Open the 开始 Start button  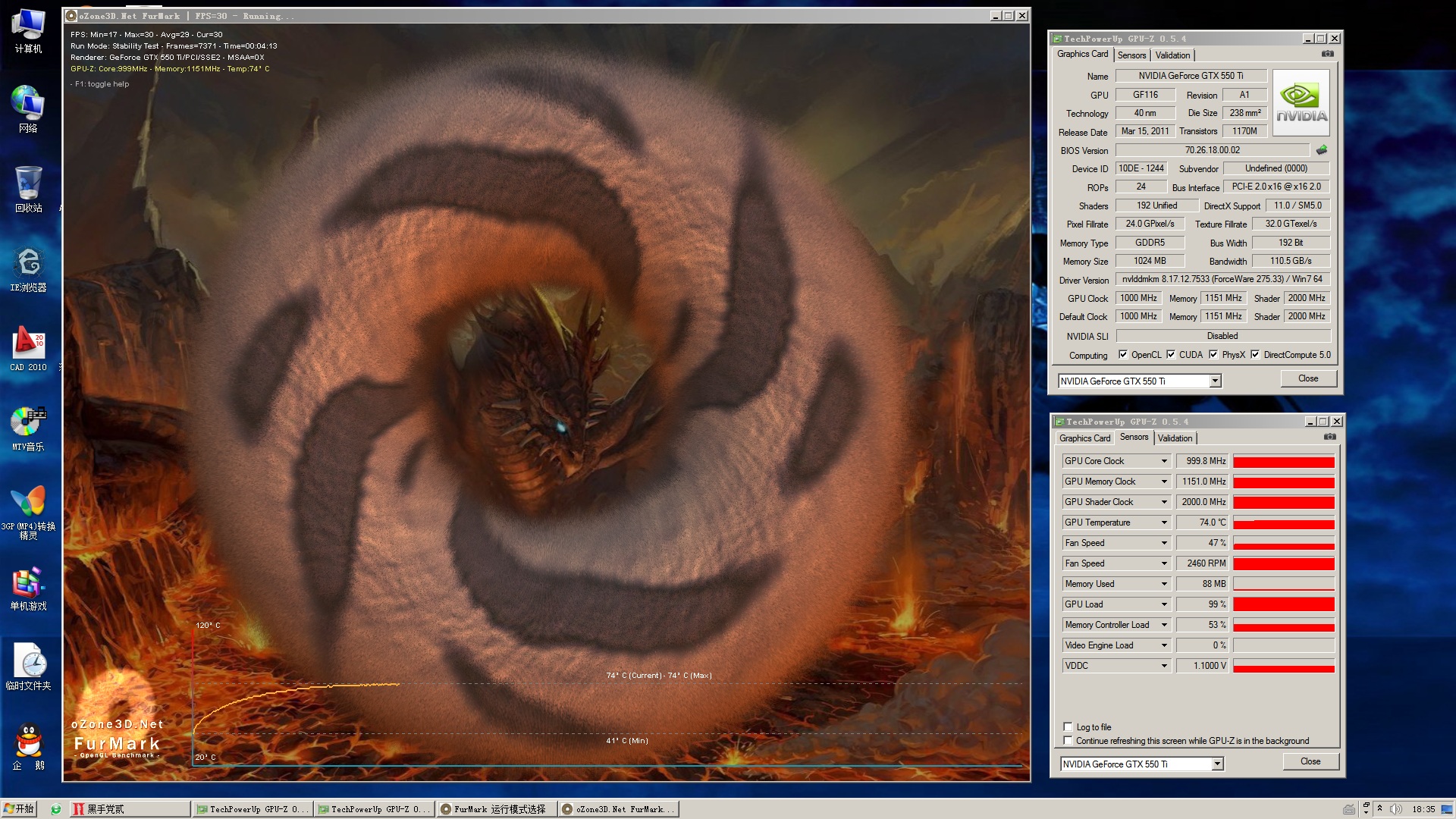coord(19,809)
